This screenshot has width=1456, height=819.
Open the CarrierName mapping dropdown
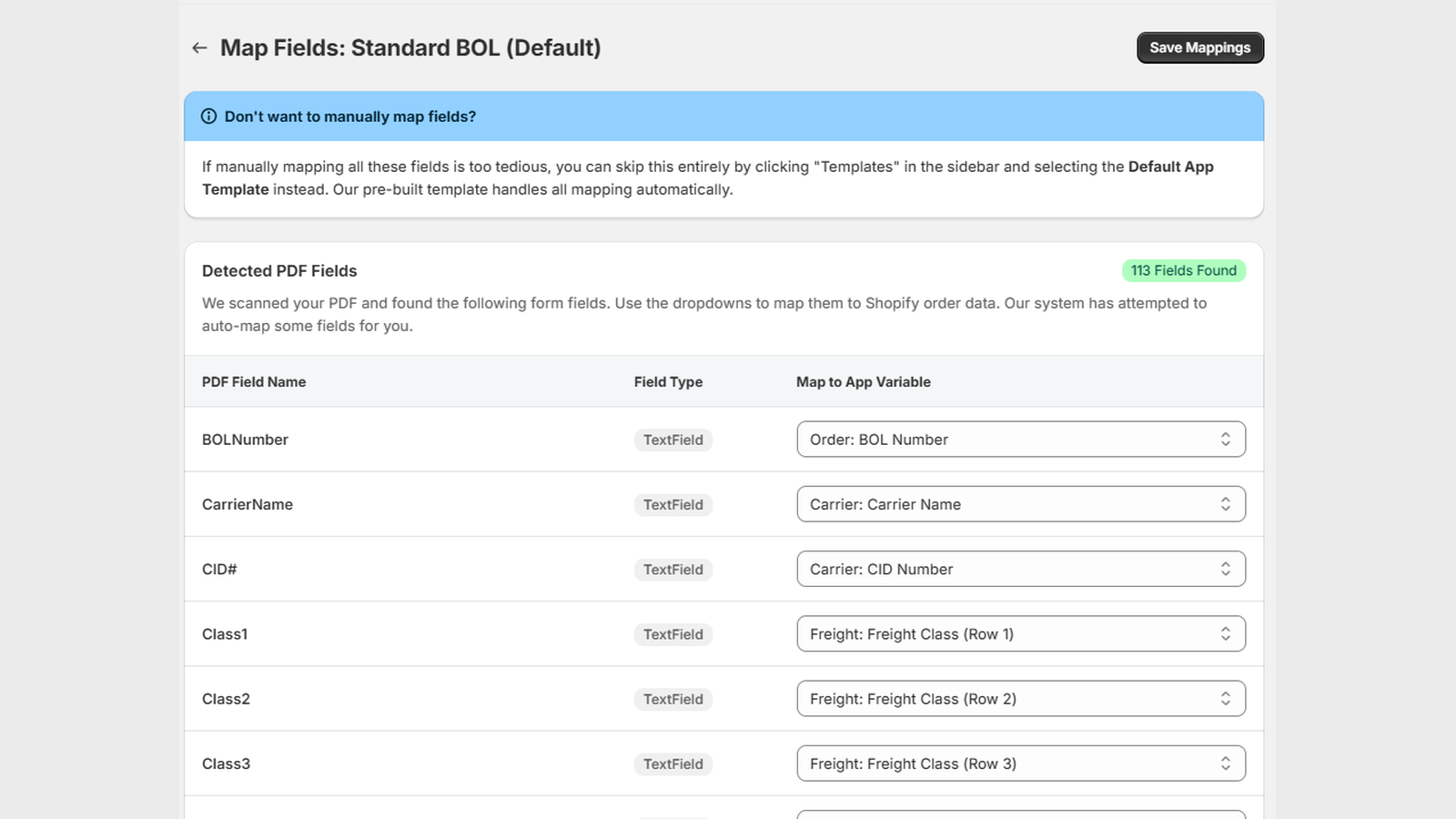pos(1021,504)
